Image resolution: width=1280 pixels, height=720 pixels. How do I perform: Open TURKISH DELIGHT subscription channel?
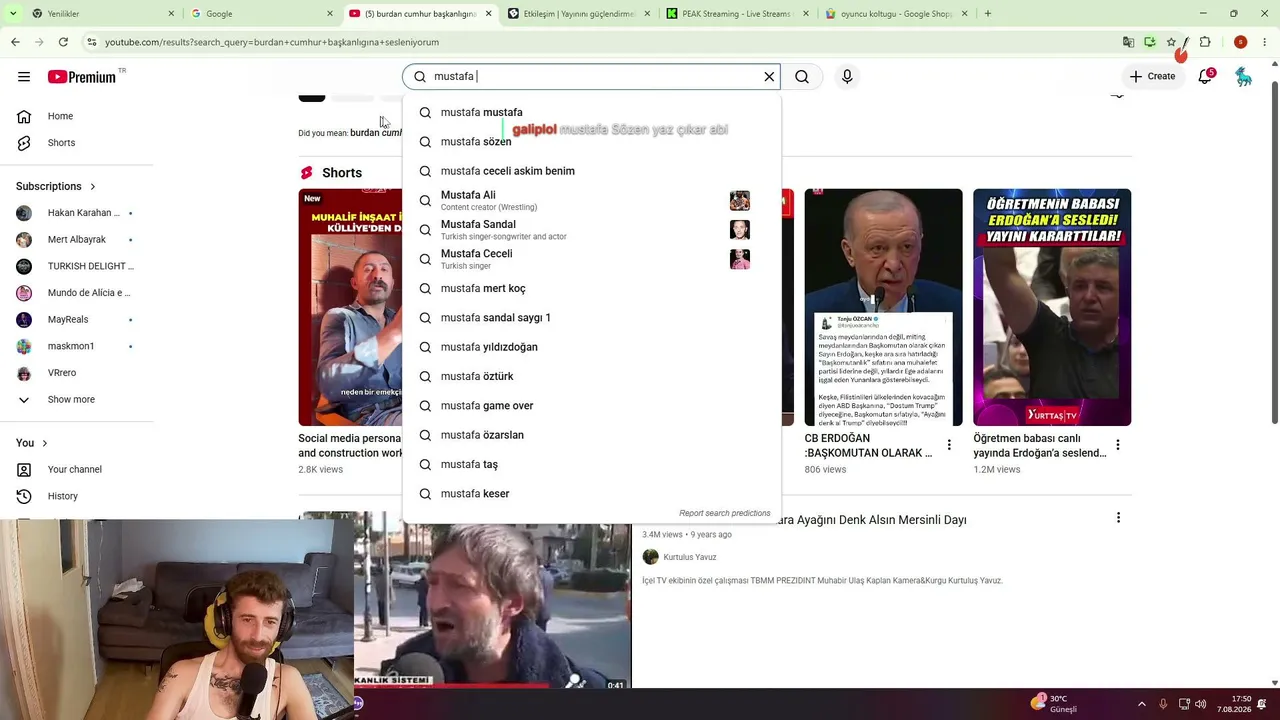pyautogui.click(x=75, y=266)
